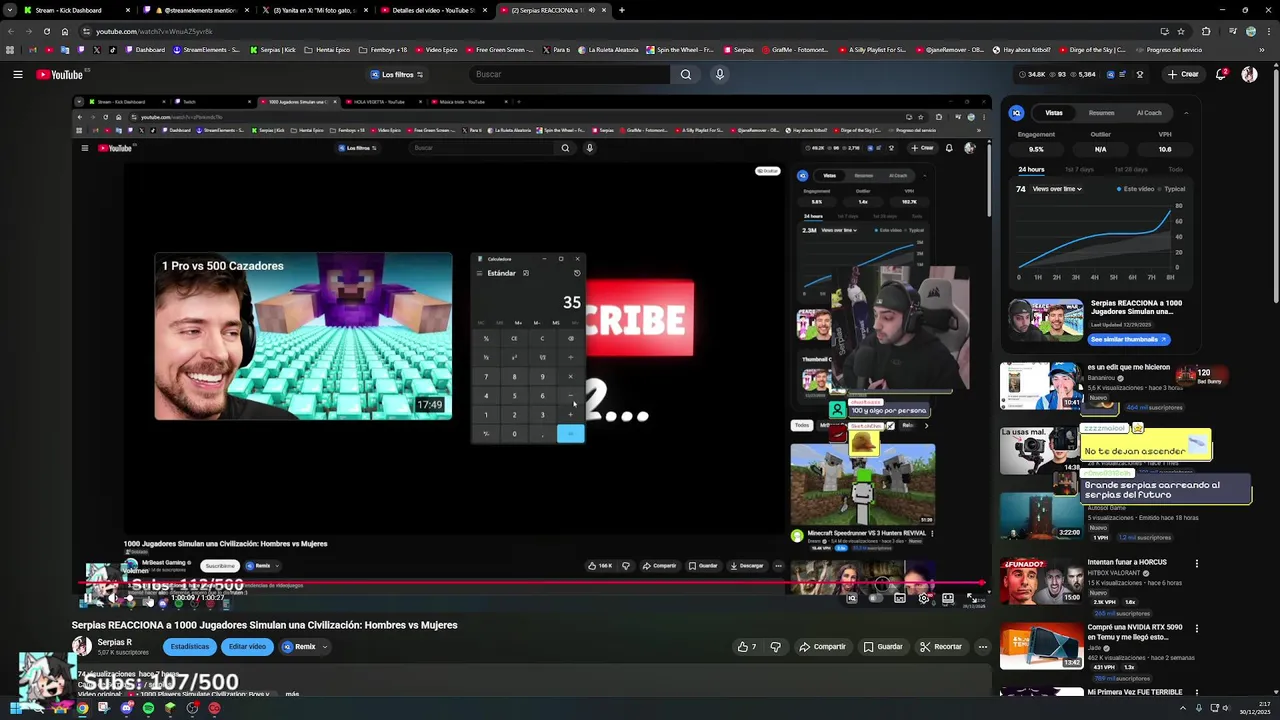
Task: Open the Crear menu
Action: [1182, 74]
